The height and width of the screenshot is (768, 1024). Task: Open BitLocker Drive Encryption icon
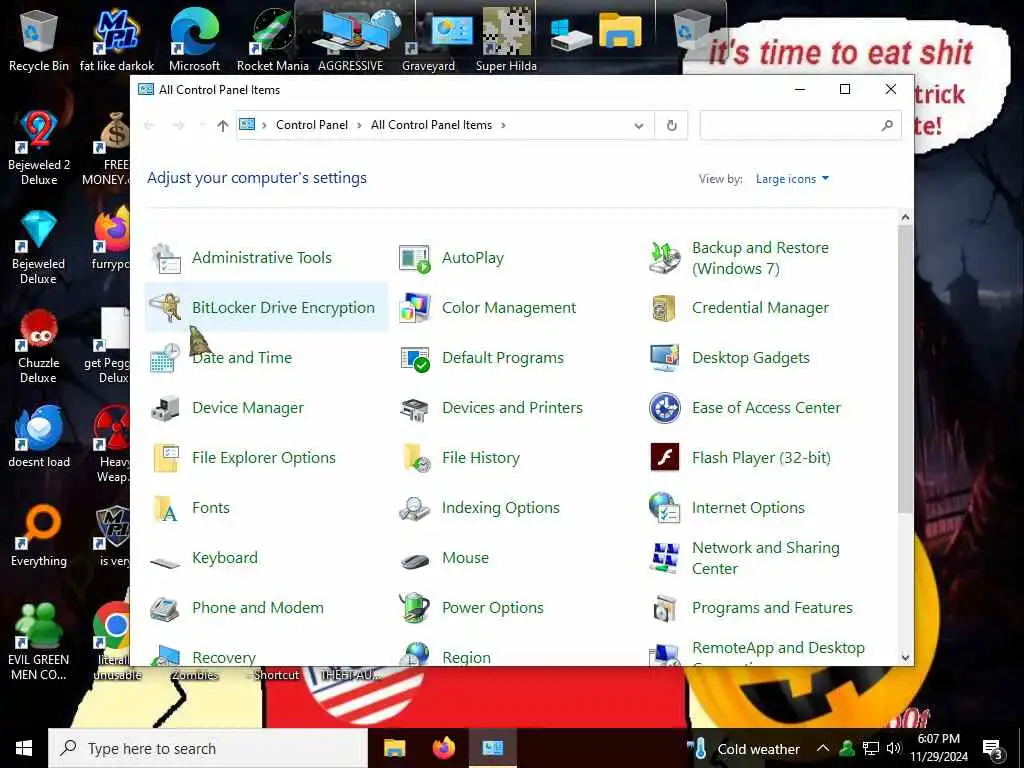(166, 308)
